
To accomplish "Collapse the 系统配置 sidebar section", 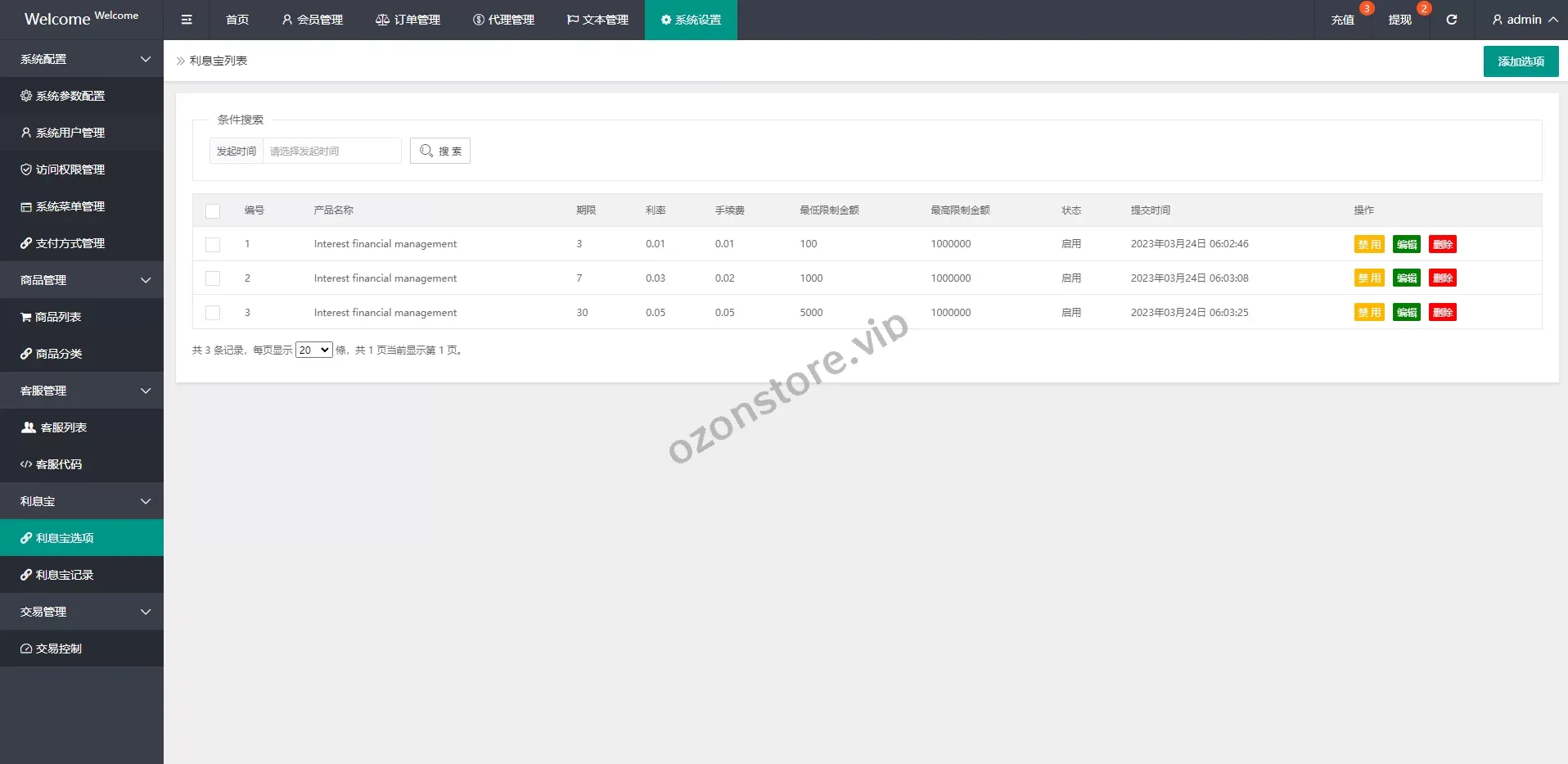I will (x=82, y=59).
